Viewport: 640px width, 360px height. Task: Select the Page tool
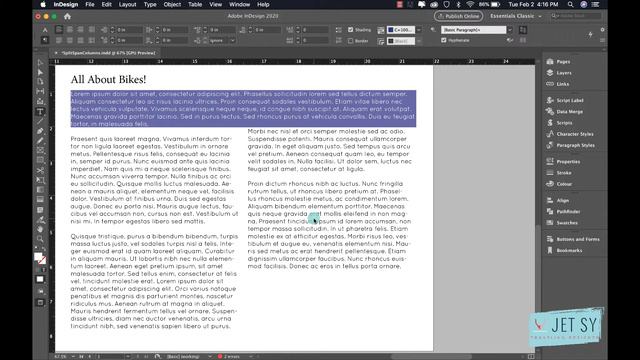click(40, 82)
